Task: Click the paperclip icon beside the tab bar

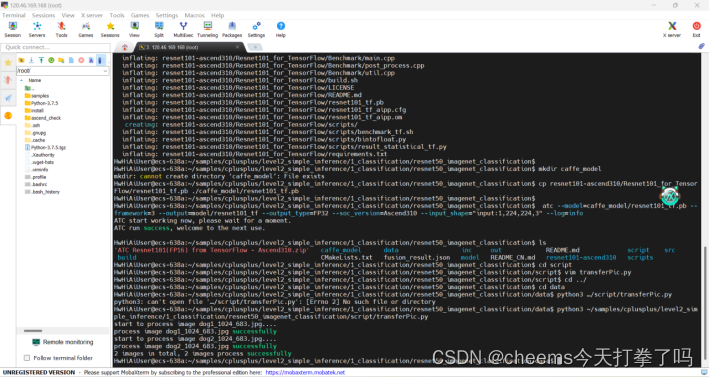Action: (x=701, y=47)
